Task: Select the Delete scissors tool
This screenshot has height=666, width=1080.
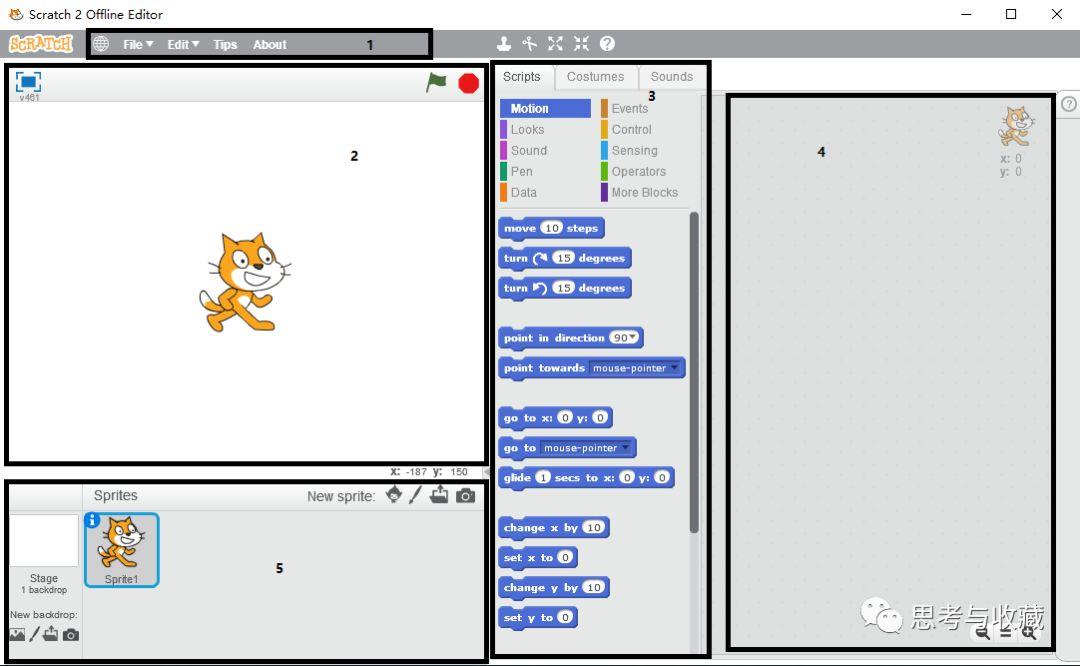Action: pyautogui.click(x=530, y=44)
